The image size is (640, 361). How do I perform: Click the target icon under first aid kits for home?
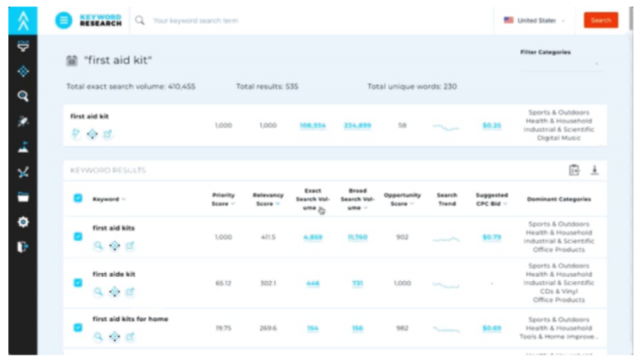tap(115, 337)
